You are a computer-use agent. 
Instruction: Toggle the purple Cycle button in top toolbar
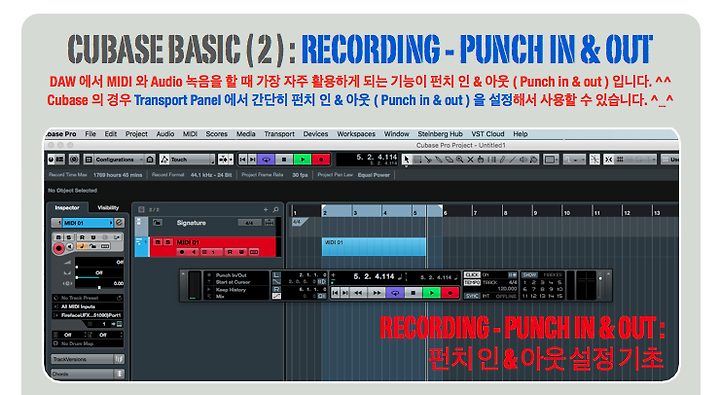point(266,159)
